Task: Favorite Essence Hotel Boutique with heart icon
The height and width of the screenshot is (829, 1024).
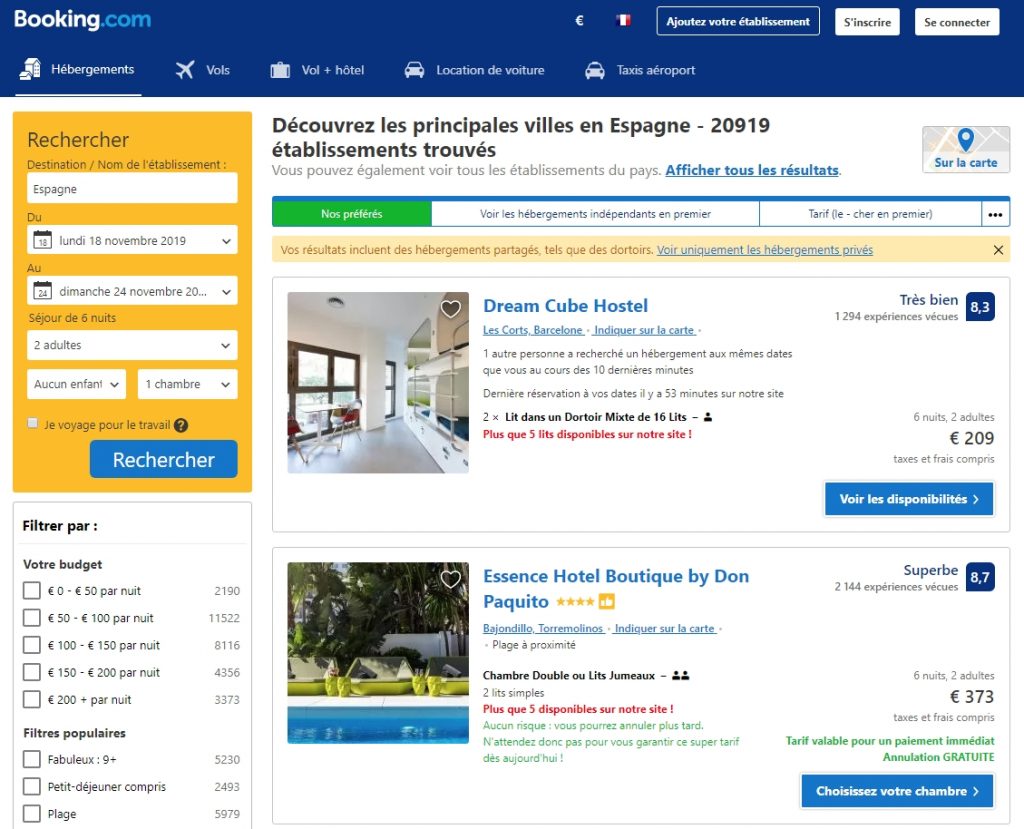Action: 451,579
